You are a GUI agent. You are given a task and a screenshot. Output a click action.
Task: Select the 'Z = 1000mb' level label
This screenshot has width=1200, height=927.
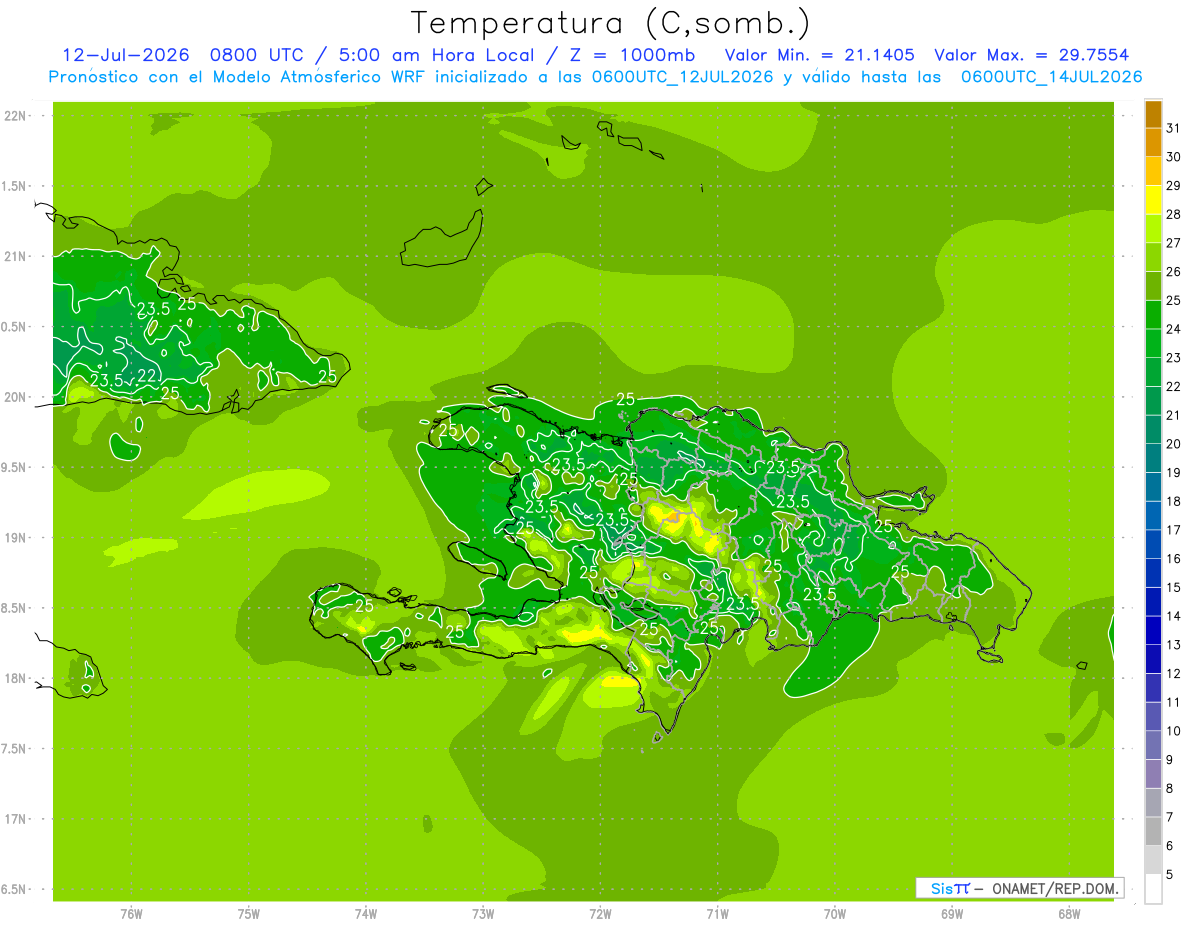631,56
